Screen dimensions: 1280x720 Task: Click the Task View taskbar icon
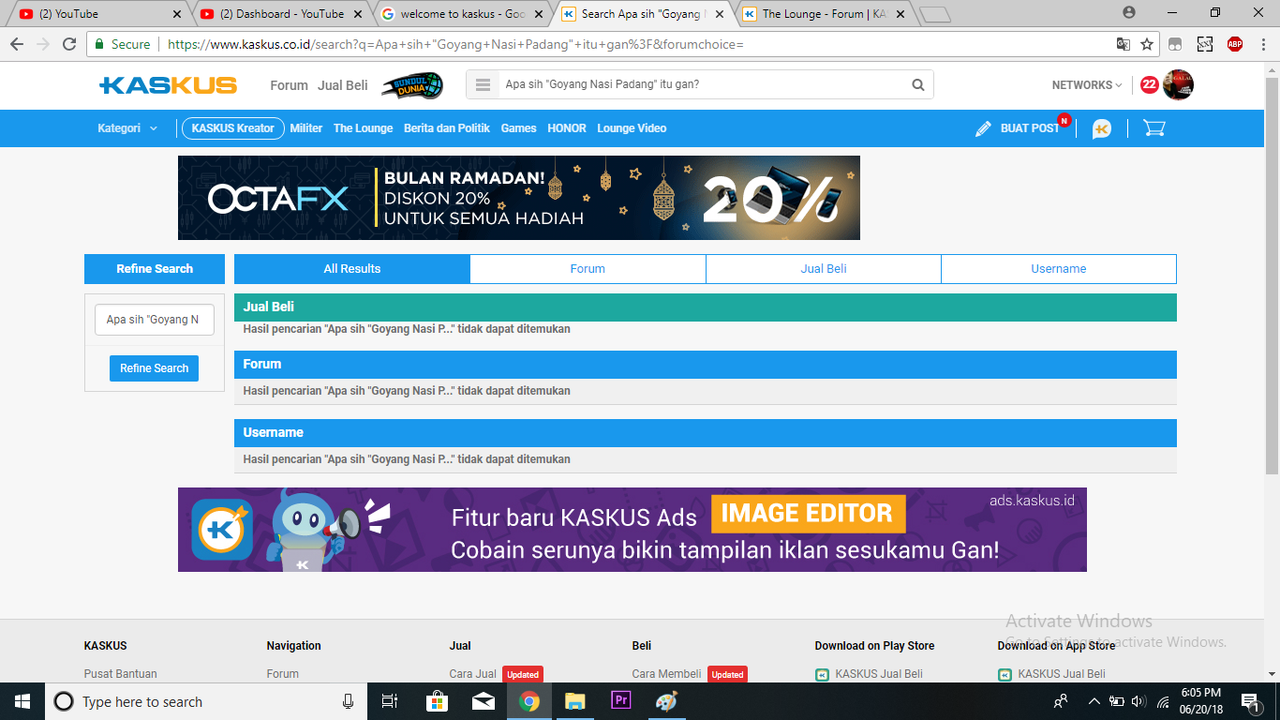[391, 701]
